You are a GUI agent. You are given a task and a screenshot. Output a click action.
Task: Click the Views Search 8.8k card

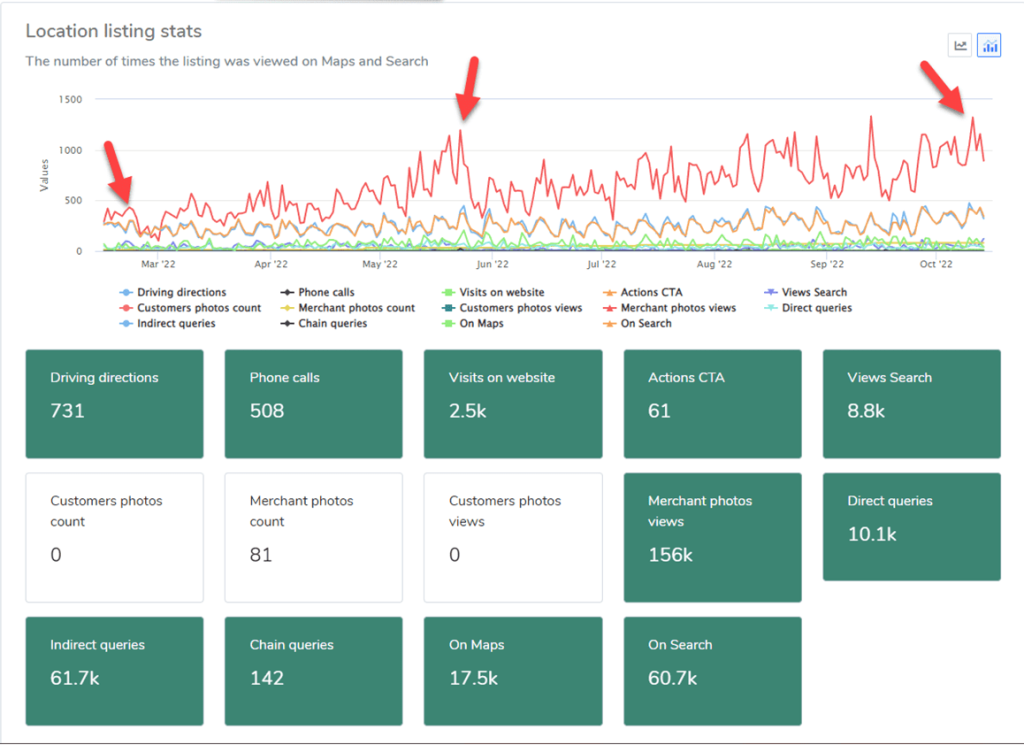coord(911,404)
